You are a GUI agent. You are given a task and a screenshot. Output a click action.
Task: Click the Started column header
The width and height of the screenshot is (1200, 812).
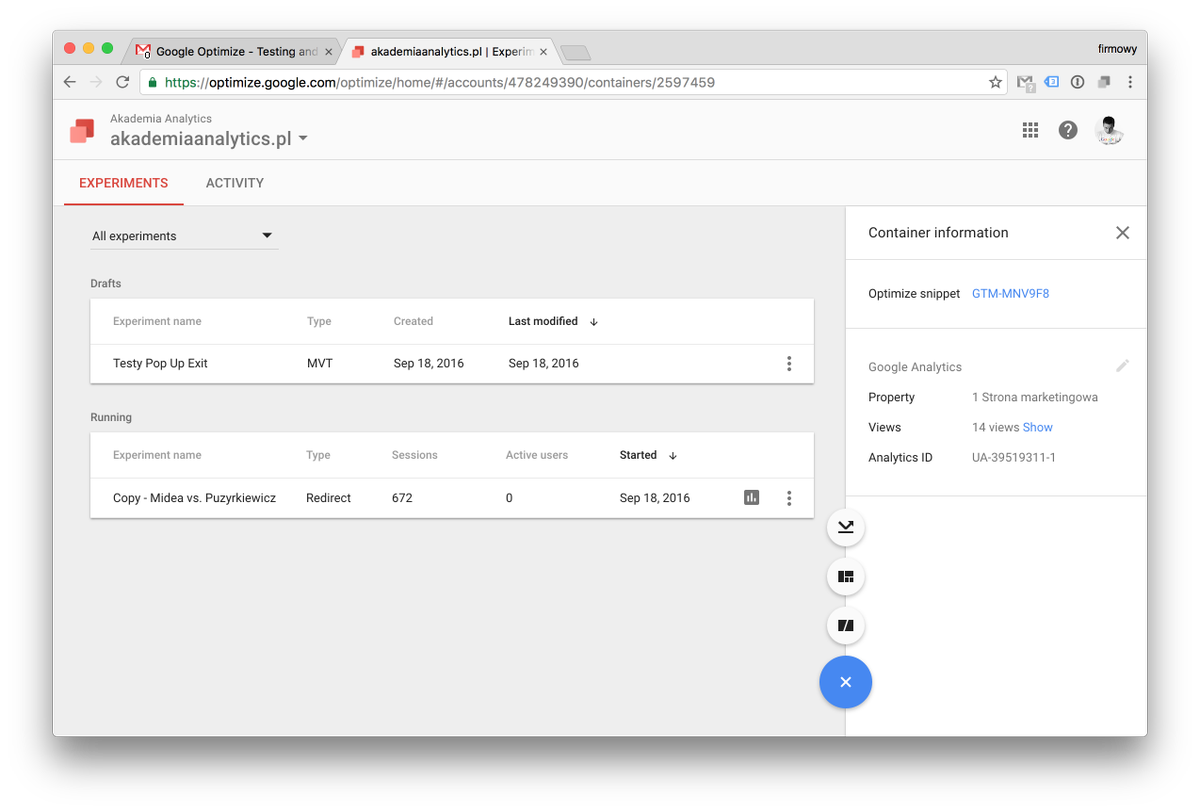click(x=638, y=456)
